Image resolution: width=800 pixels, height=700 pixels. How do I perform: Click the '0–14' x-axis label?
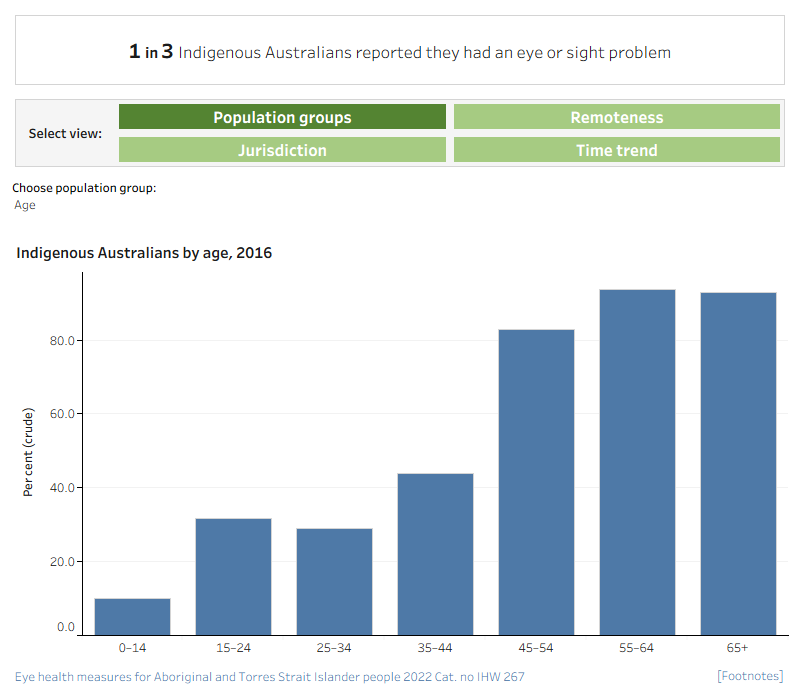(x=132, y=648)
